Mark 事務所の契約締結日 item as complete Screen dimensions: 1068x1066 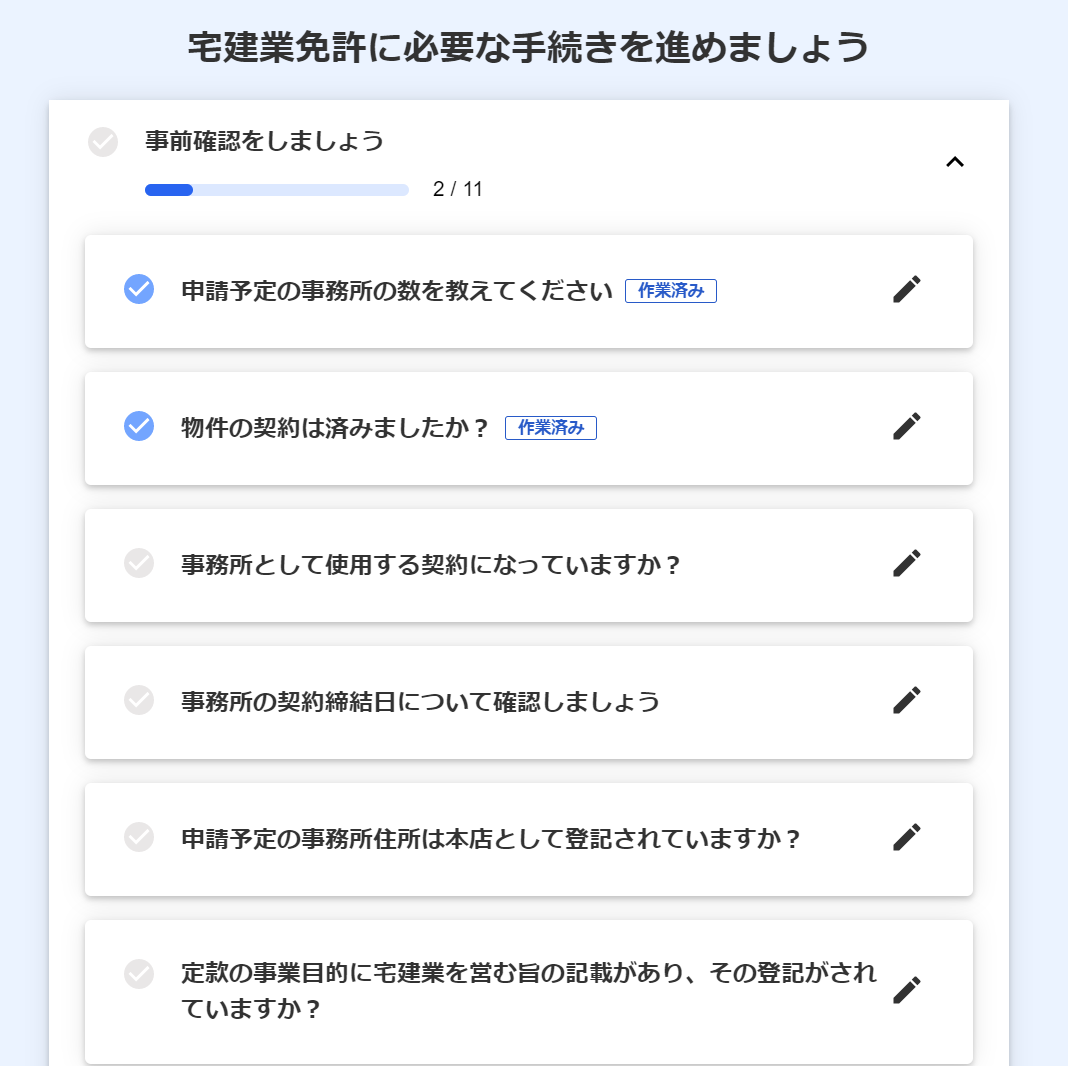pos(139,701)
